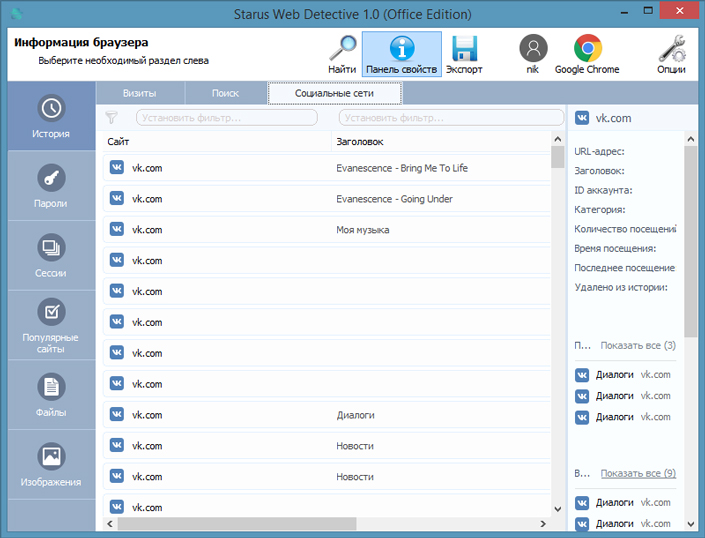Sort by the Заголовок column header

441,142
